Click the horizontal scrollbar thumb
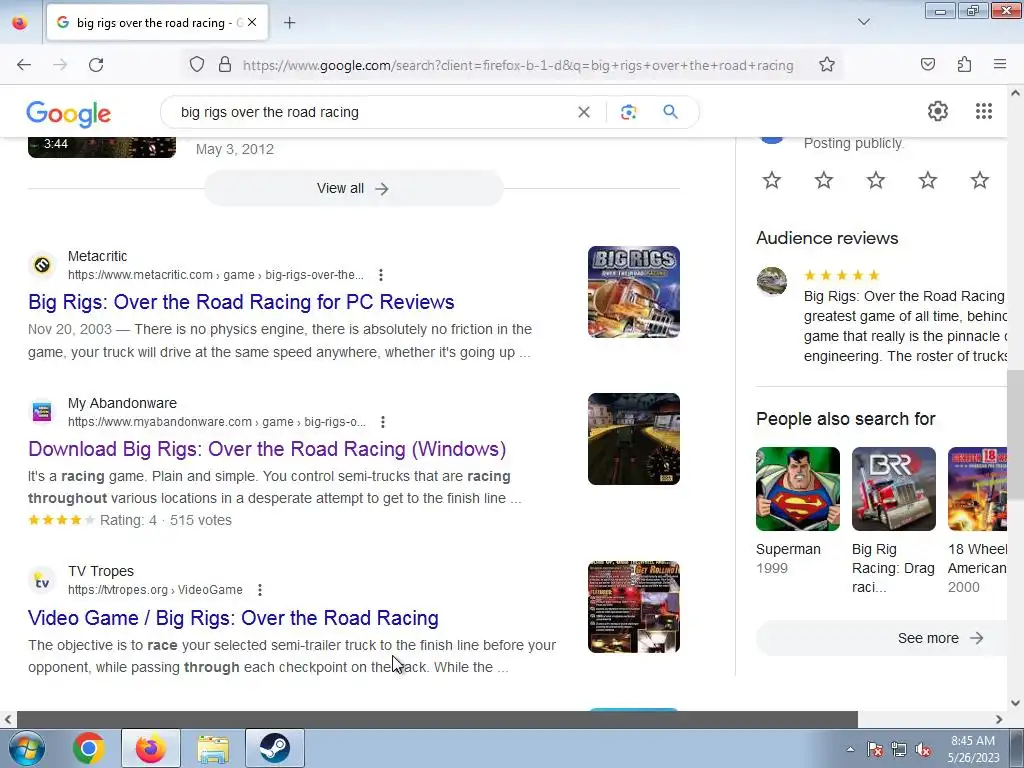This screenshot has width=1024, height=768. click(x=437, y=720)
